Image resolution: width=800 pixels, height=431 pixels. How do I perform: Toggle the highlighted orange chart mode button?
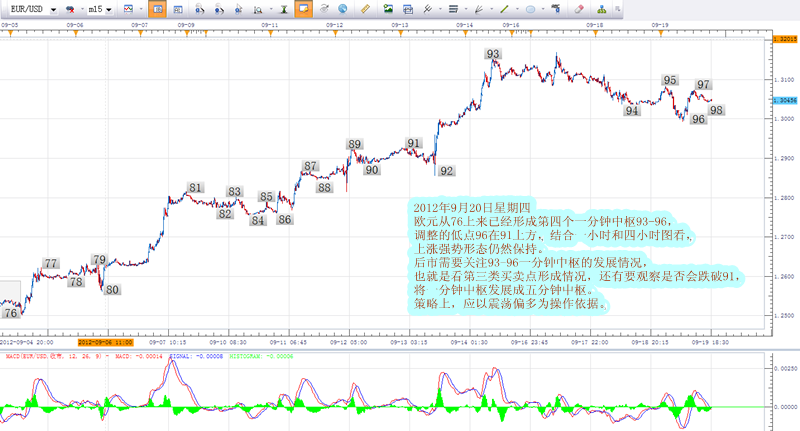[158, 9]
